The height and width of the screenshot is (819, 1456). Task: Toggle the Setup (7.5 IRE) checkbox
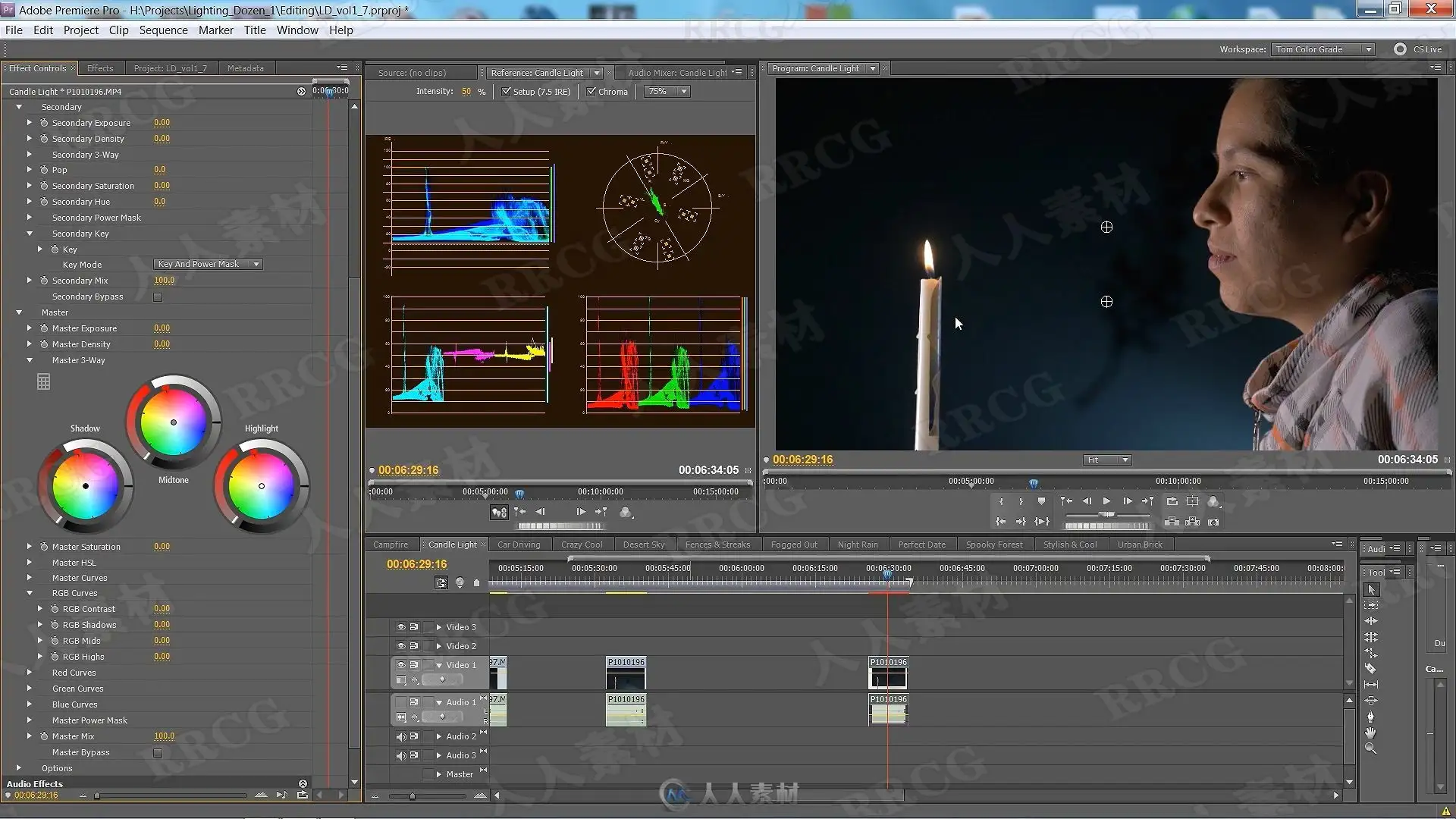tap(507, 92)
